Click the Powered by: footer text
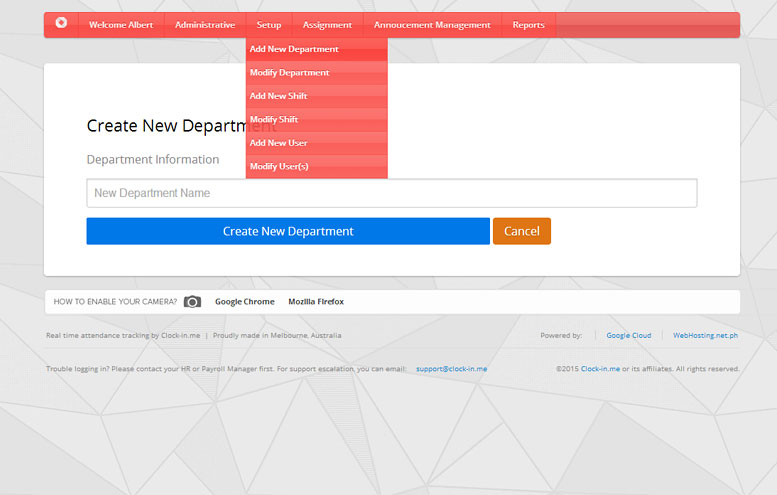 [x=561, y=335]
